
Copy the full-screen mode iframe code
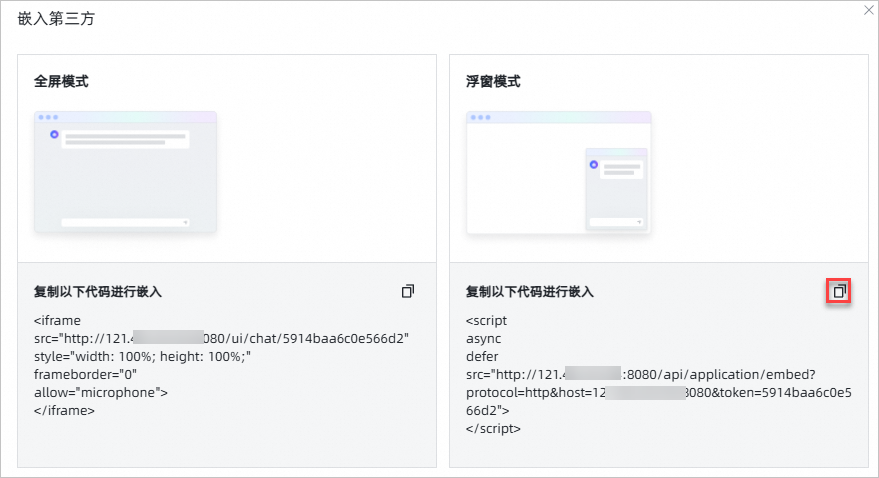[x=408, y=291]
